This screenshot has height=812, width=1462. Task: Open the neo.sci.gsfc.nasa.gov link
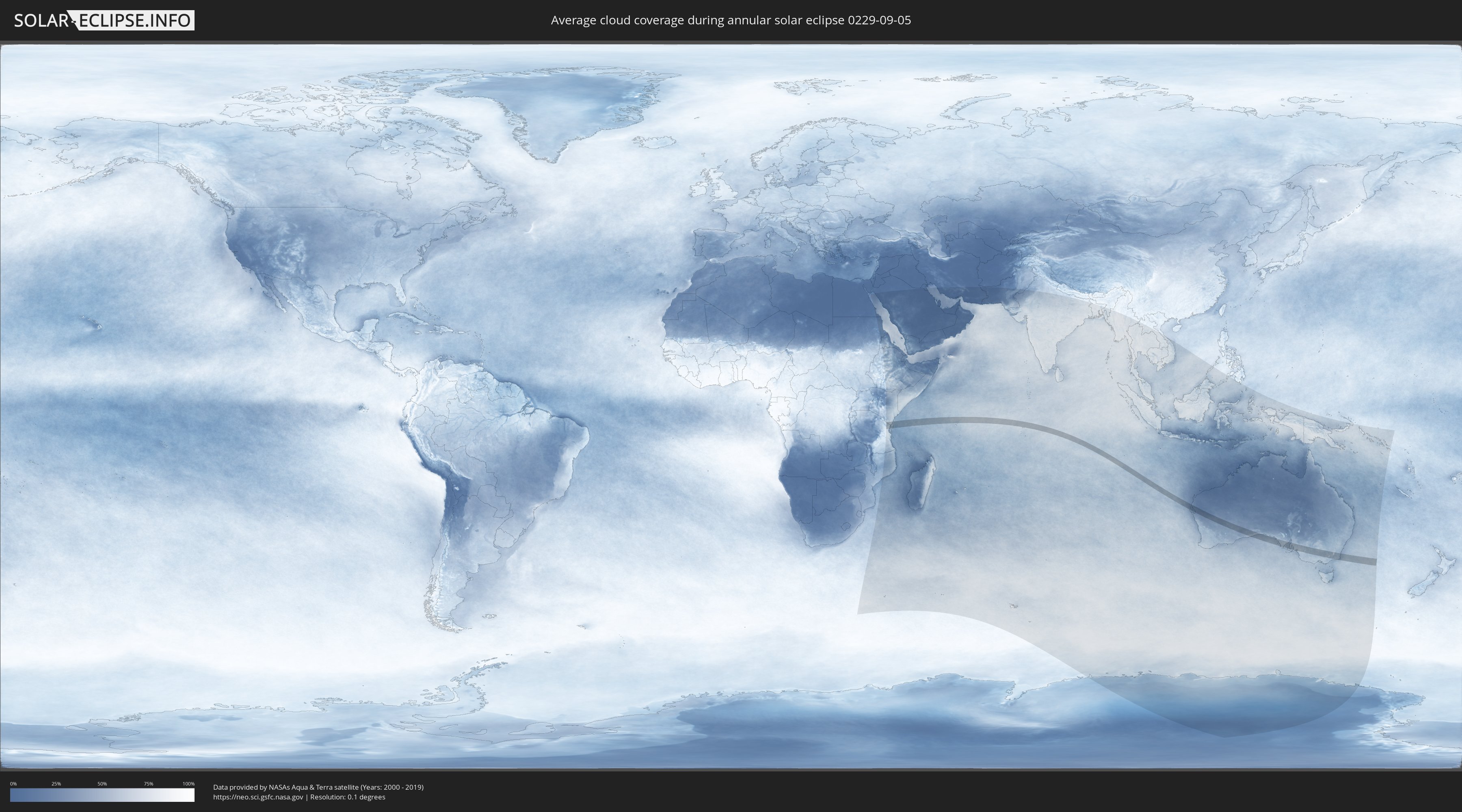[x=258, y=797]
